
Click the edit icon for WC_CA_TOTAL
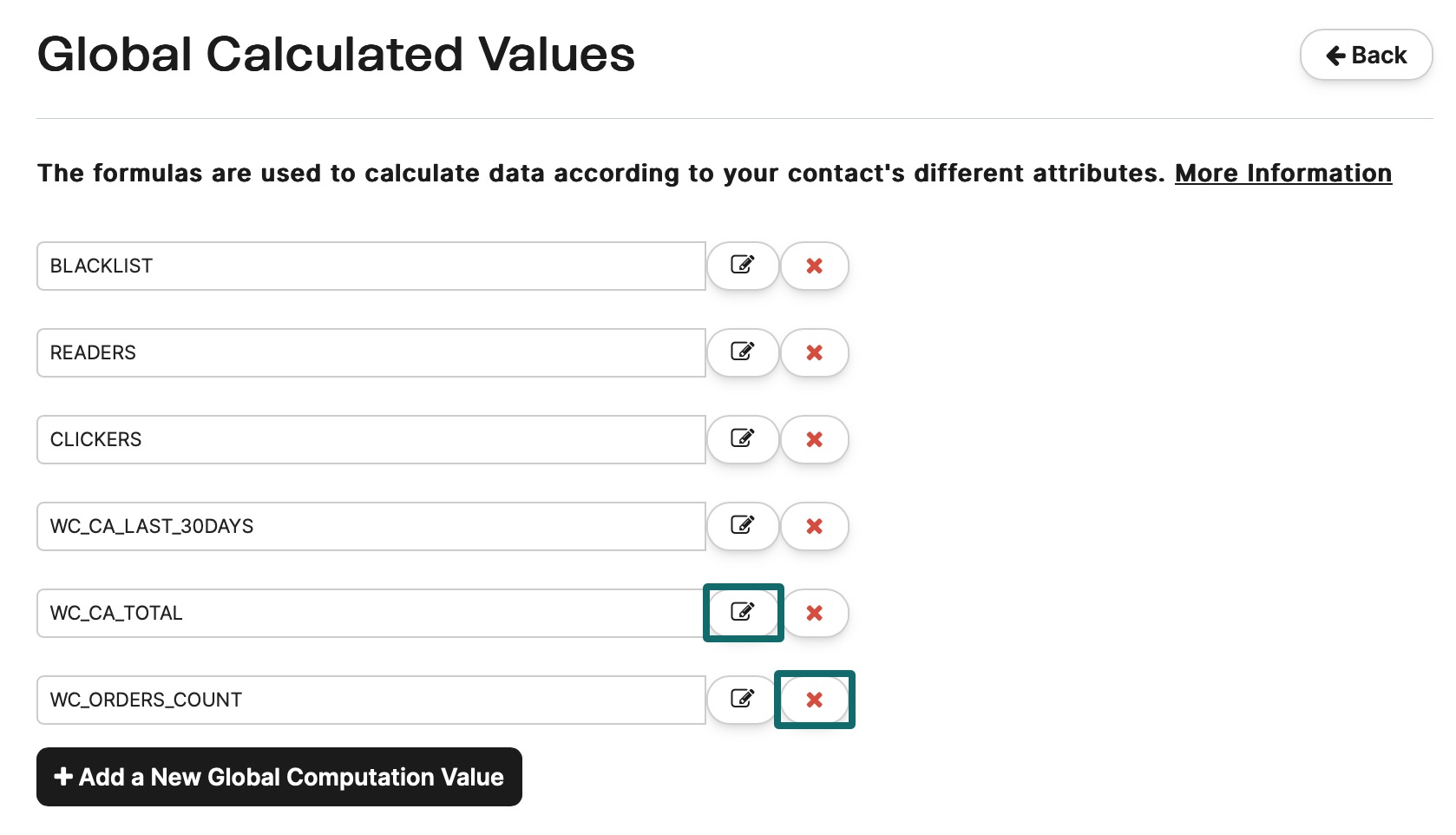tap(743, 613)
